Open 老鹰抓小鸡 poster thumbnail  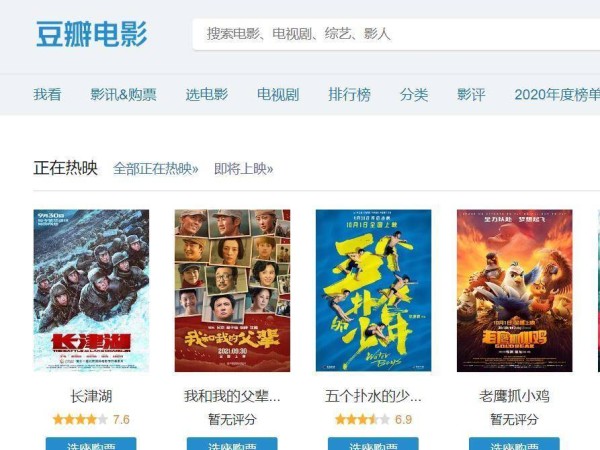[515, 290]
